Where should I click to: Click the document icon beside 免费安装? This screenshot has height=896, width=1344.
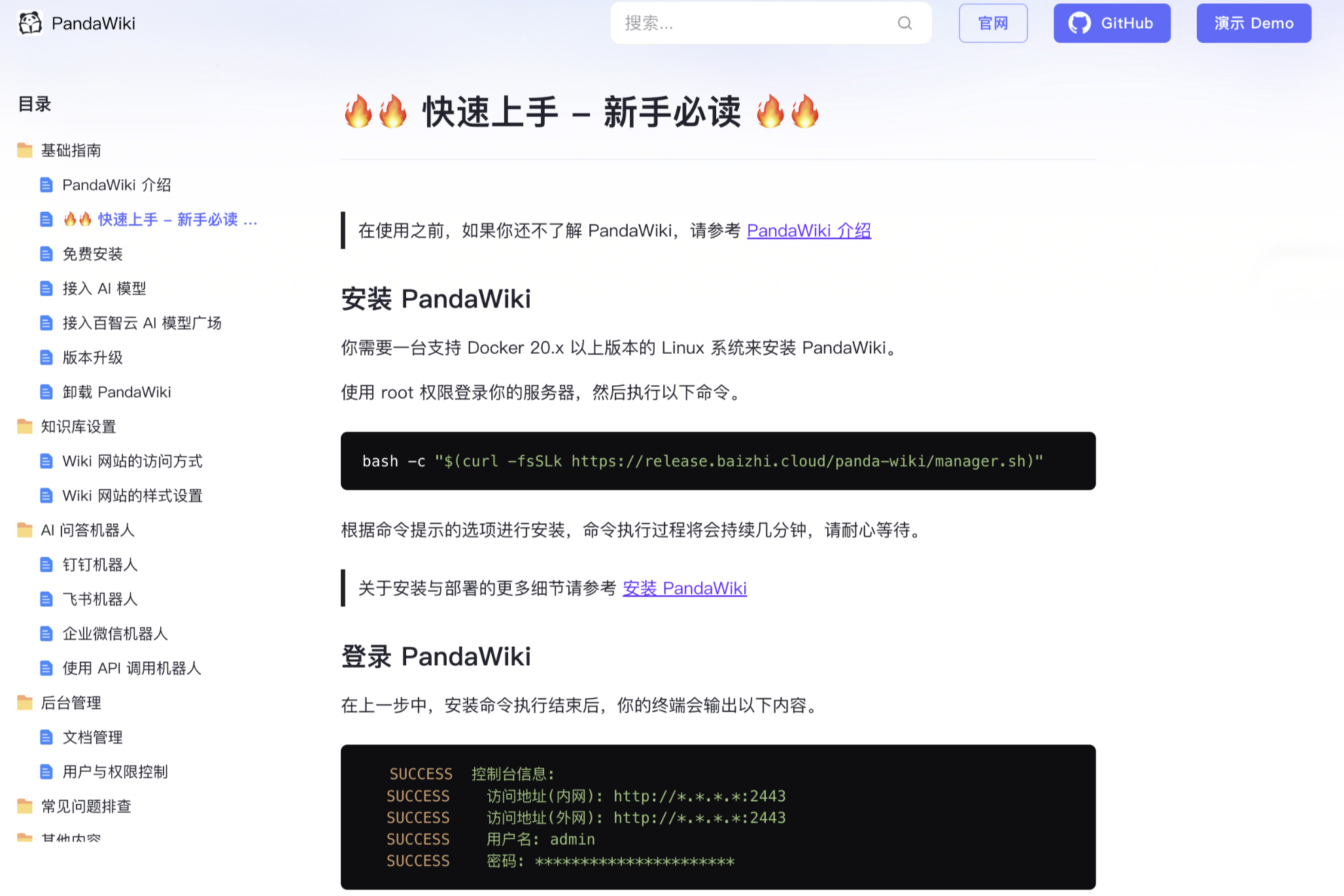pos(46,254)
